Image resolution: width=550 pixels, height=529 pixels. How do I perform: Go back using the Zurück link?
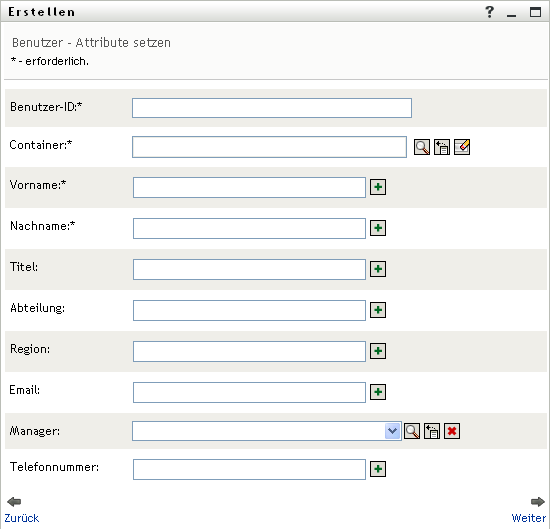click(21, 518)
